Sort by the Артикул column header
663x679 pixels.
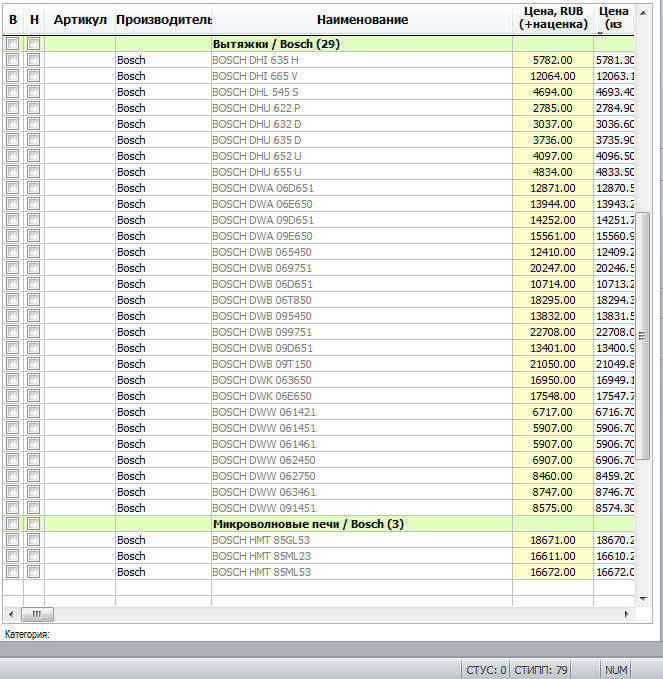click(x=80, y=19)
